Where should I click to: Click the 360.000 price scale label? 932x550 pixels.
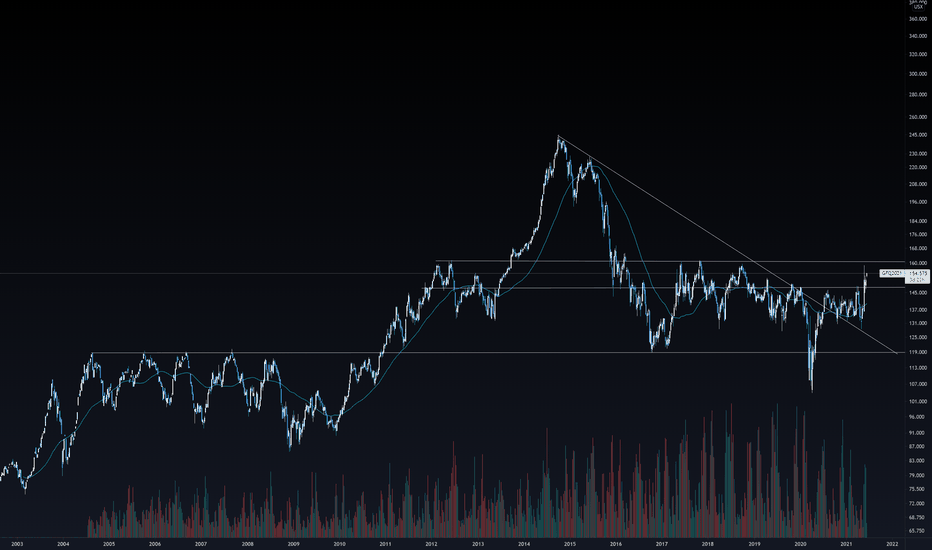click(918, 19)
